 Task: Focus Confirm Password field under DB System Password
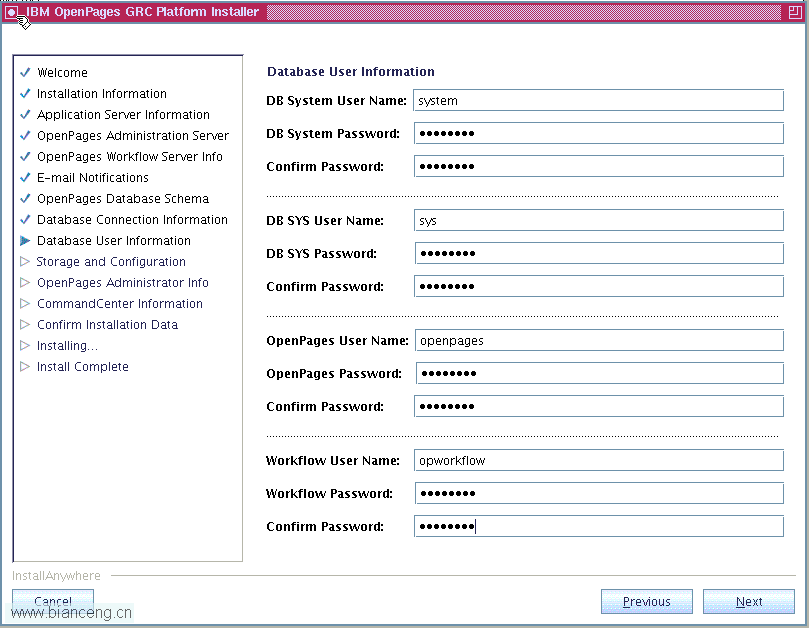click(x=598, y=167)
